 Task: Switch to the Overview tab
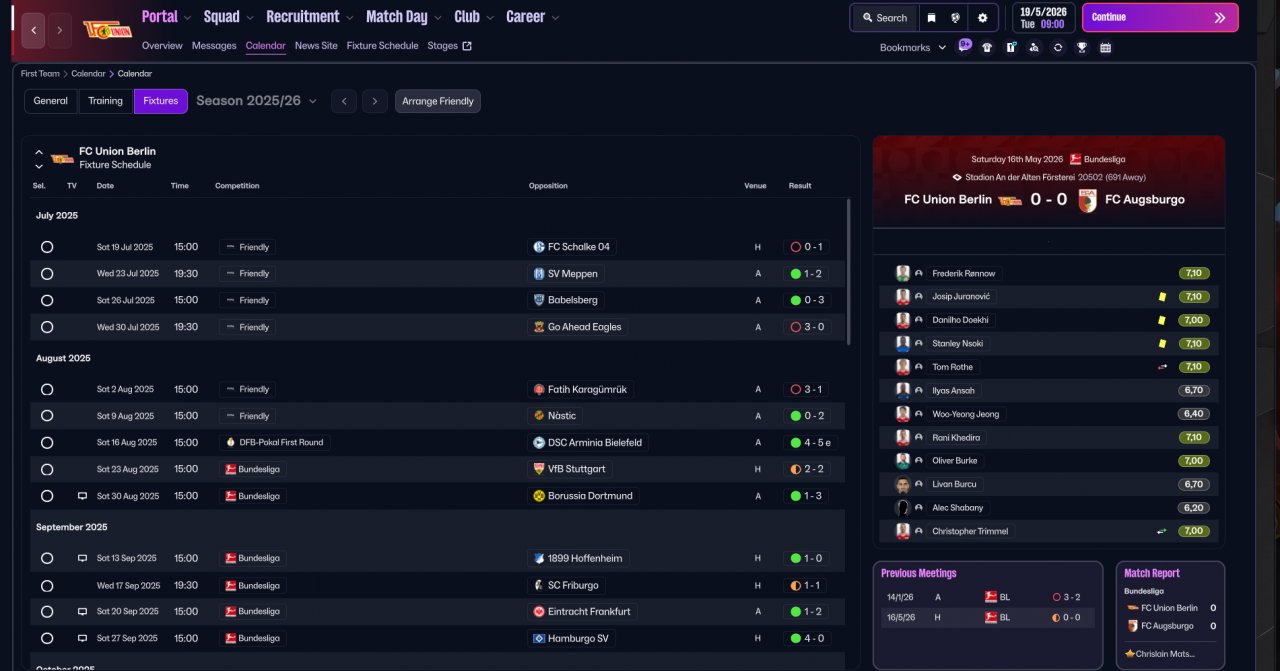(x=162, y=46)
